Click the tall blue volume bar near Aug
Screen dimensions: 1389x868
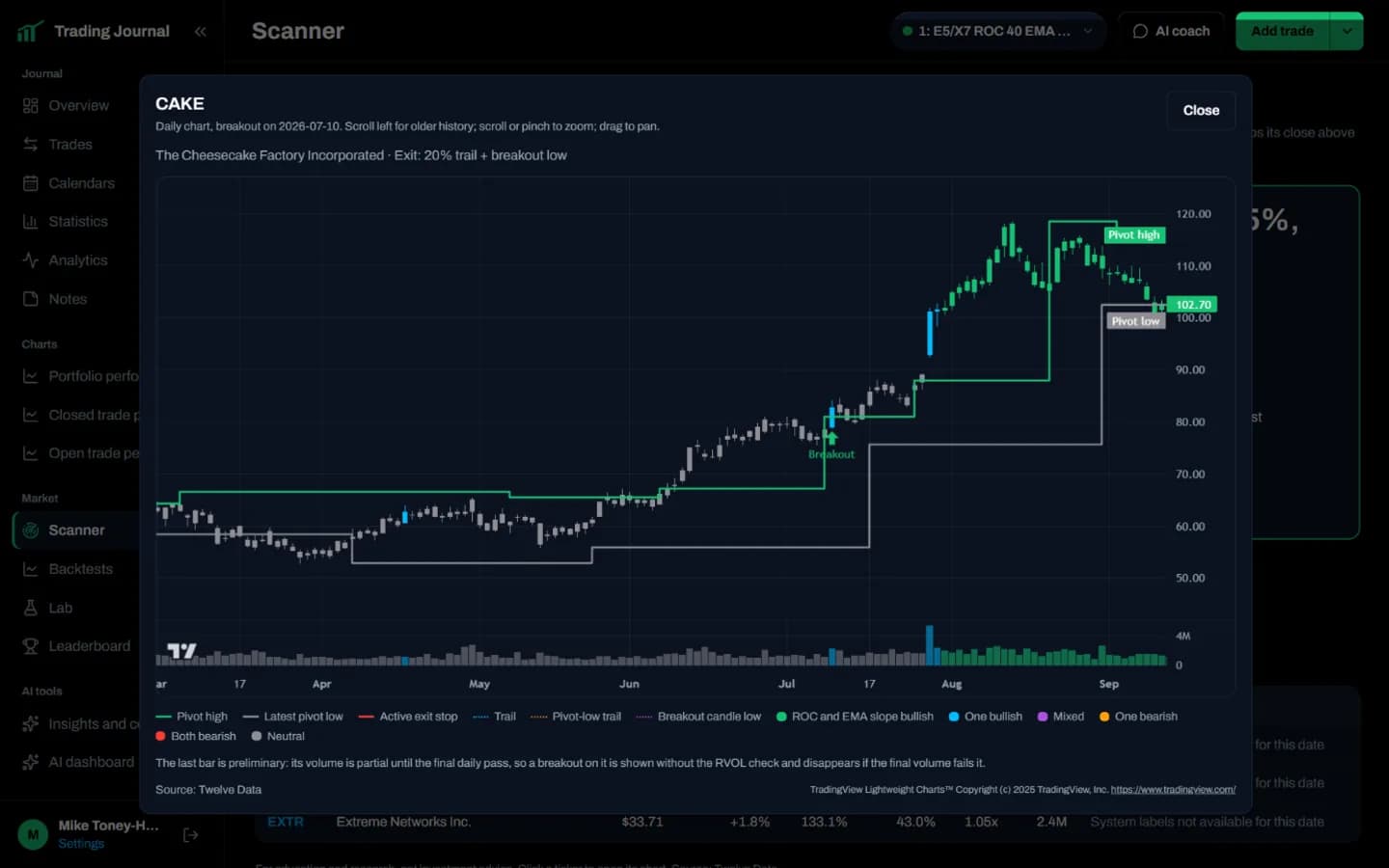930,645
